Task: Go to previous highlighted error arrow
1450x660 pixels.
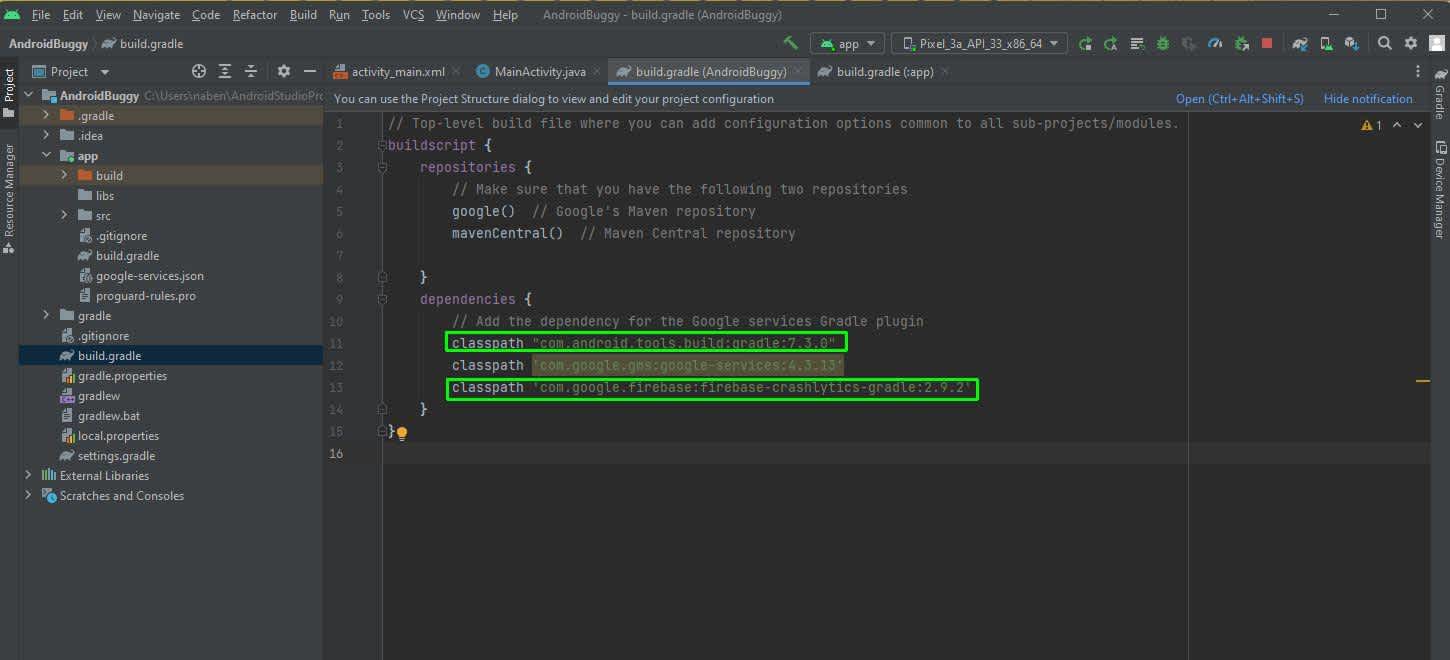Action: [x=1397, y=125]
